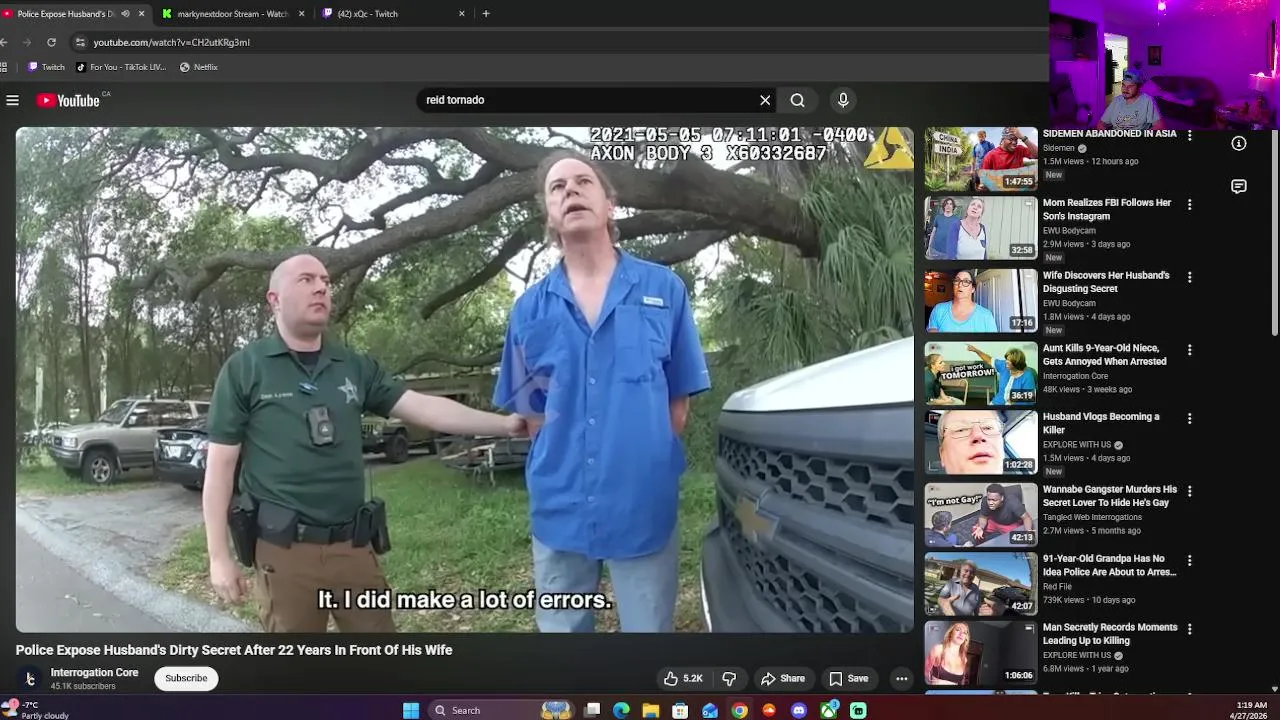Open the info icon in right side panel
The width and height of the screenshot is (1280, 720).
1238,143
